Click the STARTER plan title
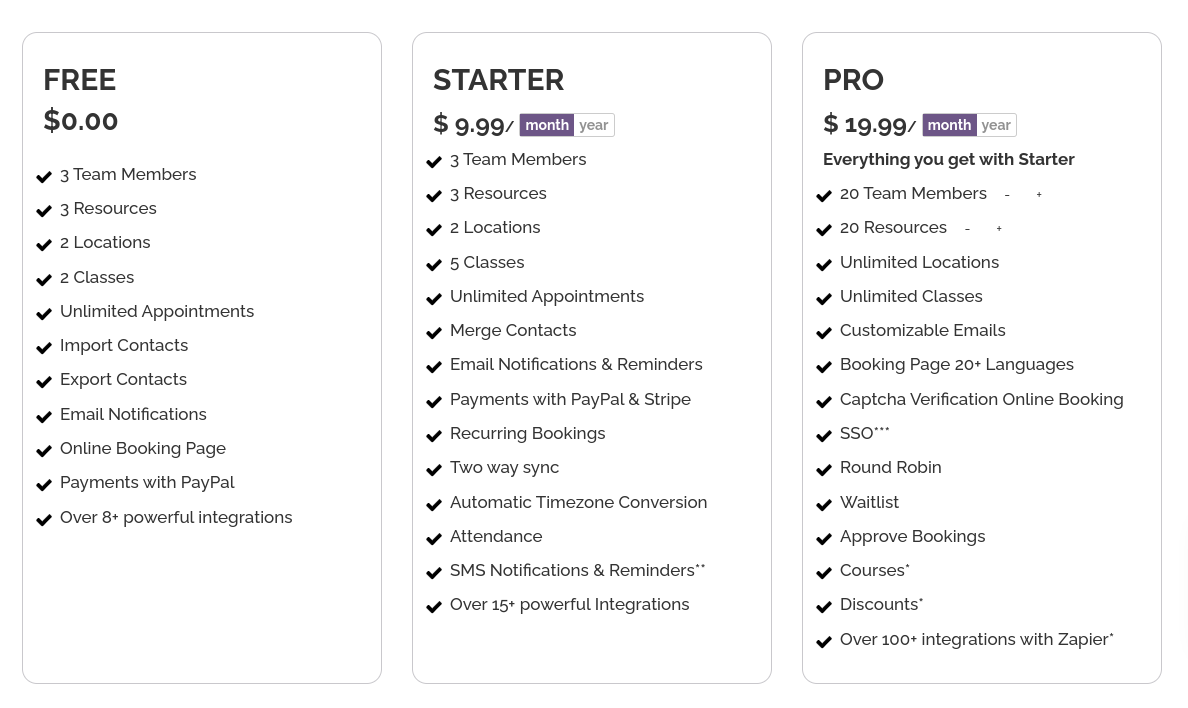The width and height of the screenshot is (1188, 708). [x=498, y=80]
